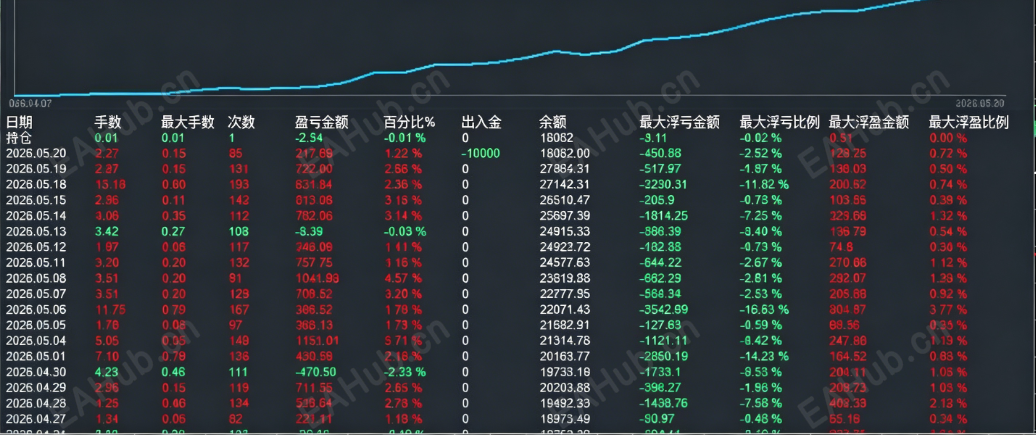Select the 2026.05.12 date cell

tap(34, 247)
